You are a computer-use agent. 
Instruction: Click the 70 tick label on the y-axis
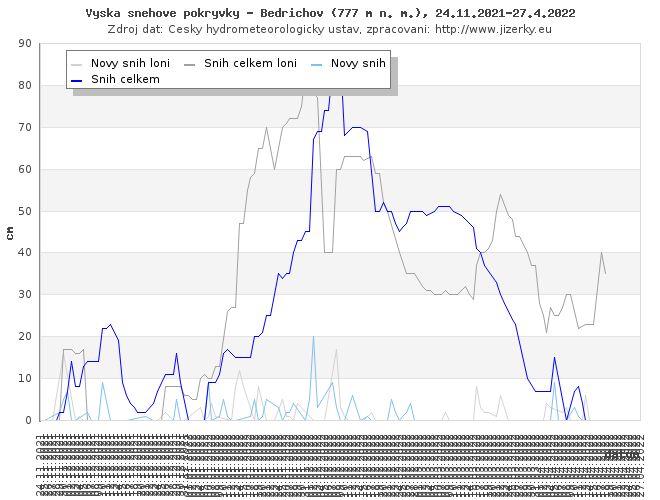tap(24, 127)
